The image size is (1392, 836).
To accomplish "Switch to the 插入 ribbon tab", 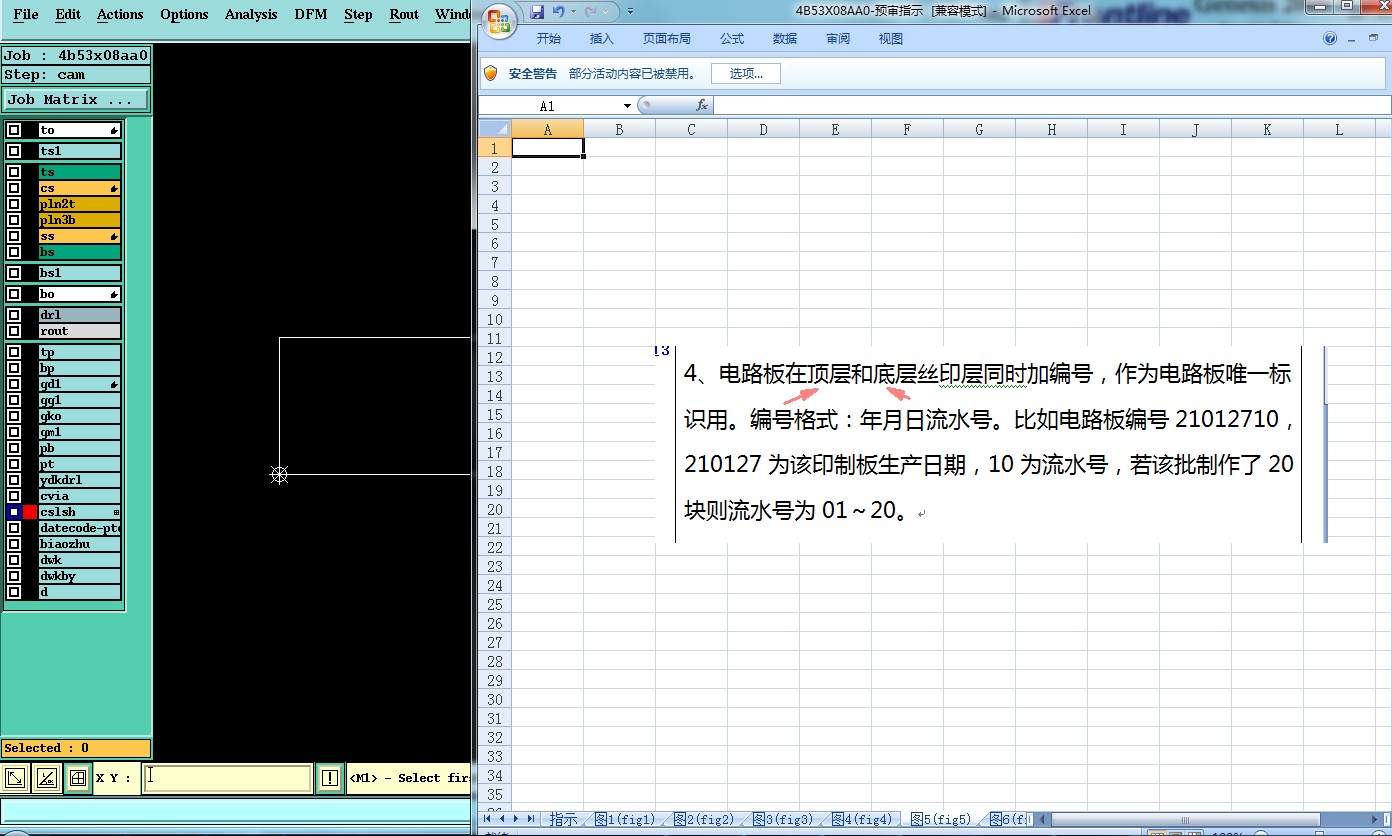I will [602, 39].
